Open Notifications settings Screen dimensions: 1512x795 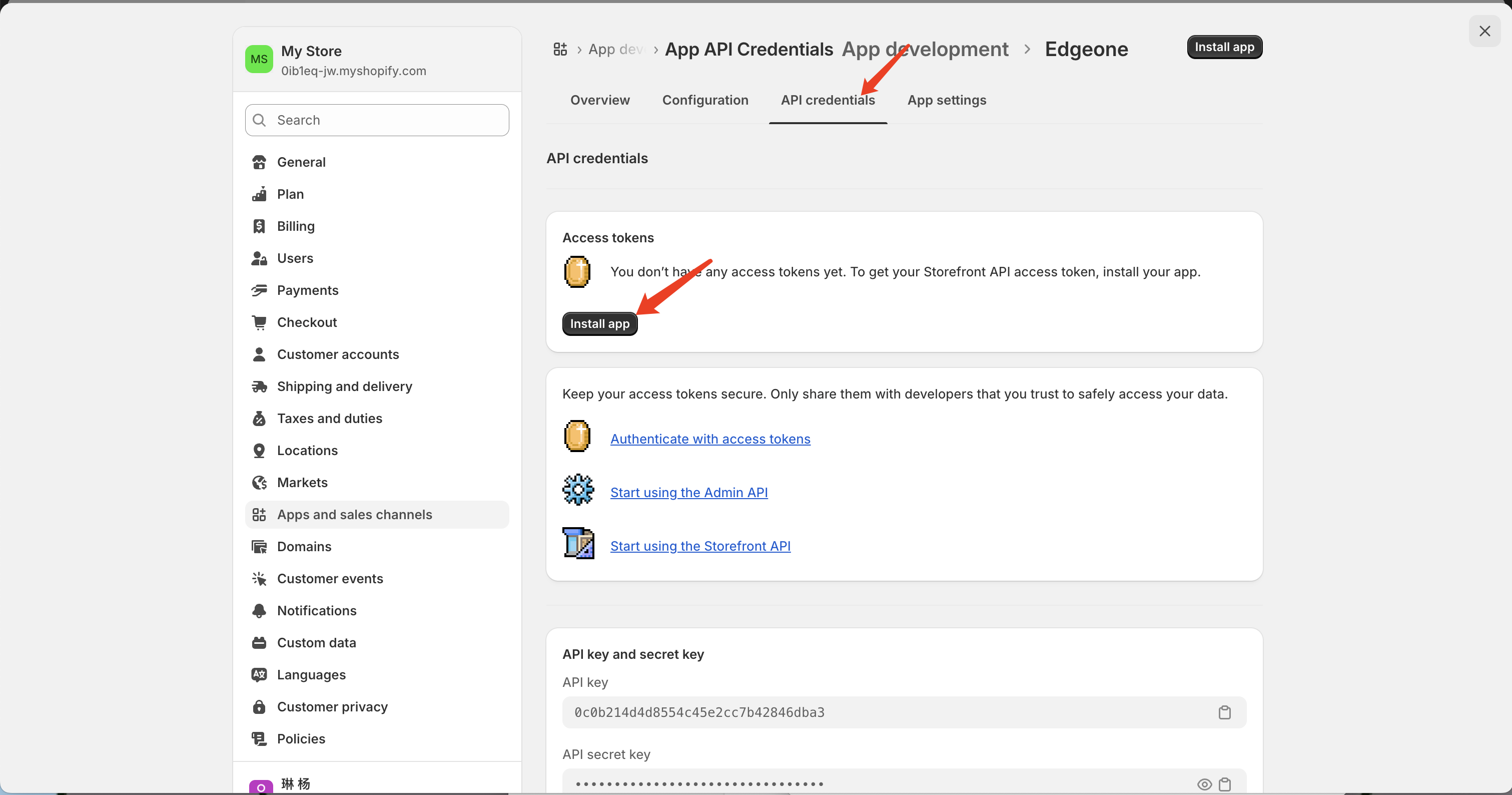(x=316, y=611)
